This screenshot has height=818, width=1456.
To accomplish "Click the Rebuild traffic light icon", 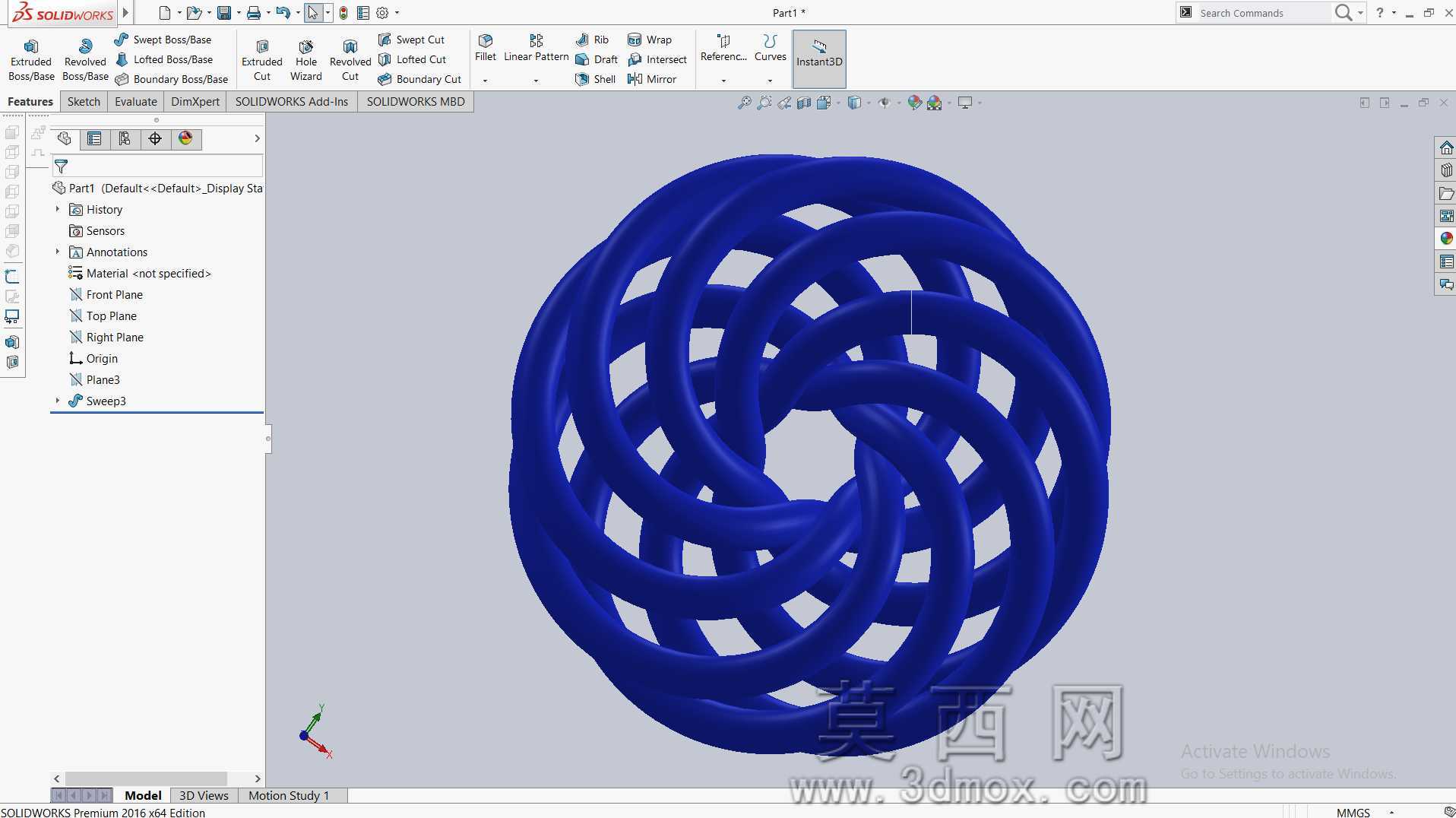I will 343,13.
